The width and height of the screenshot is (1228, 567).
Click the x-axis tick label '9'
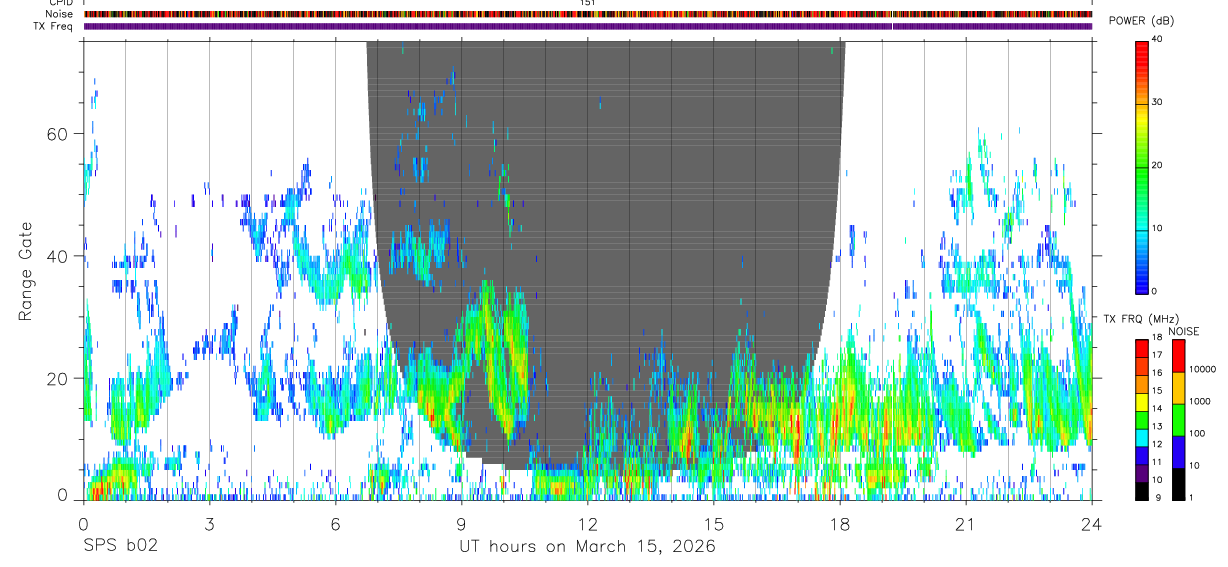461,523
